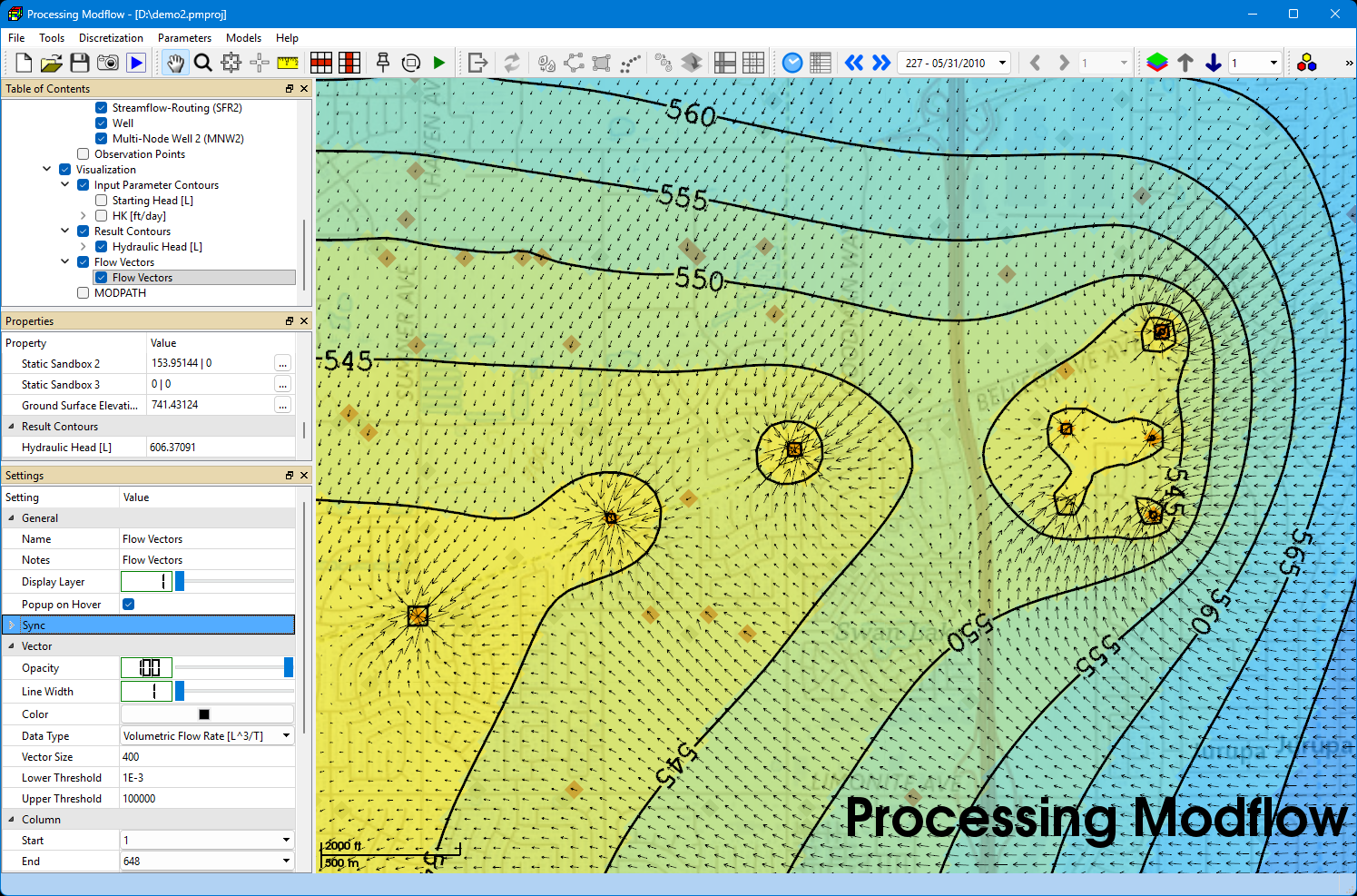
Task: Close the Settings panel
Action: [304, 476]
